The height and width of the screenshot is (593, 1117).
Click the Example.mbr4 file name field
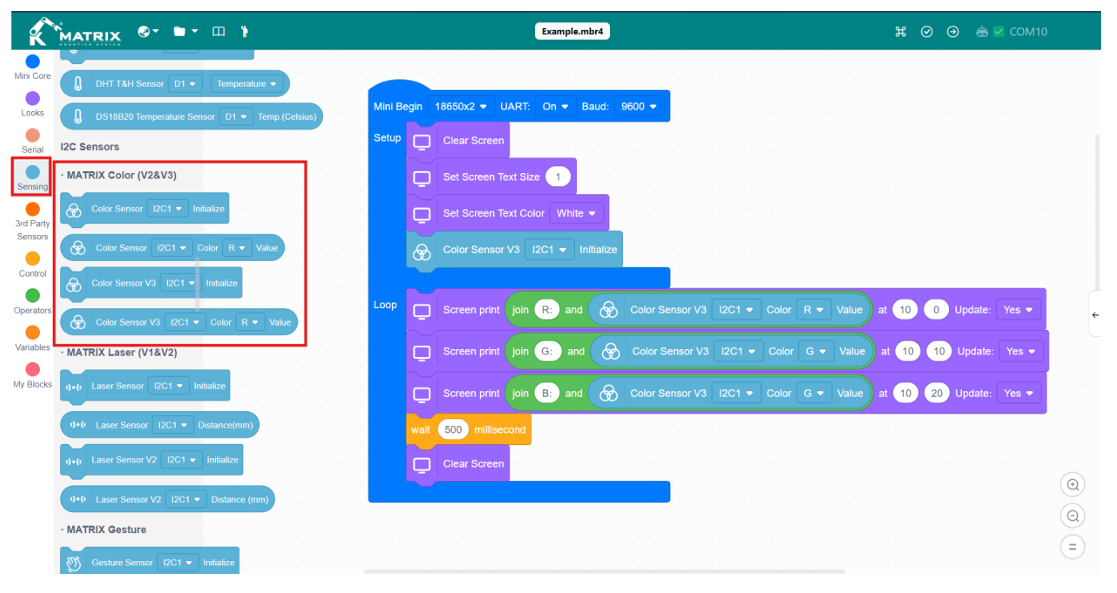(572, 31)
